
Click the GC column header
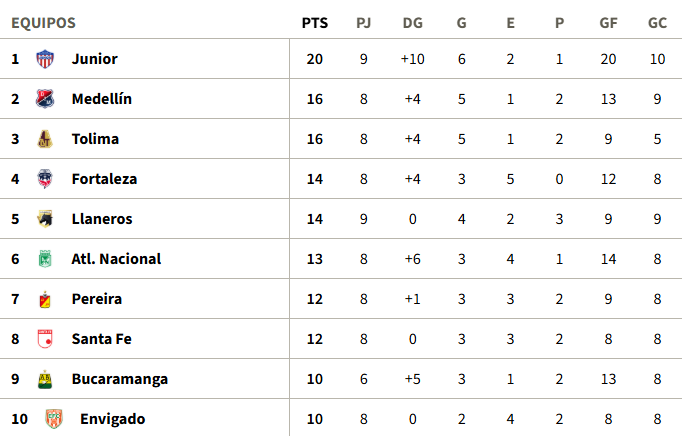pyautogui.click(x=657, y=23)
